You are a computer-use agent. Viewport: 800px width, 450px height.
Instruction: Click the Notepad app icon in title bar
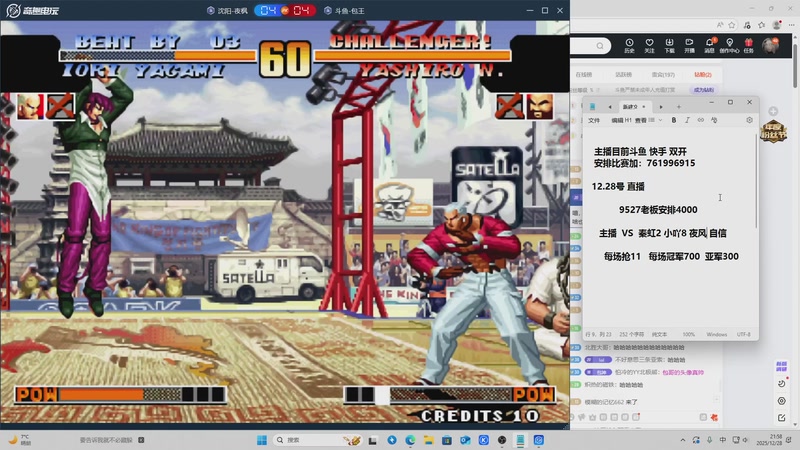pos(592,107)
